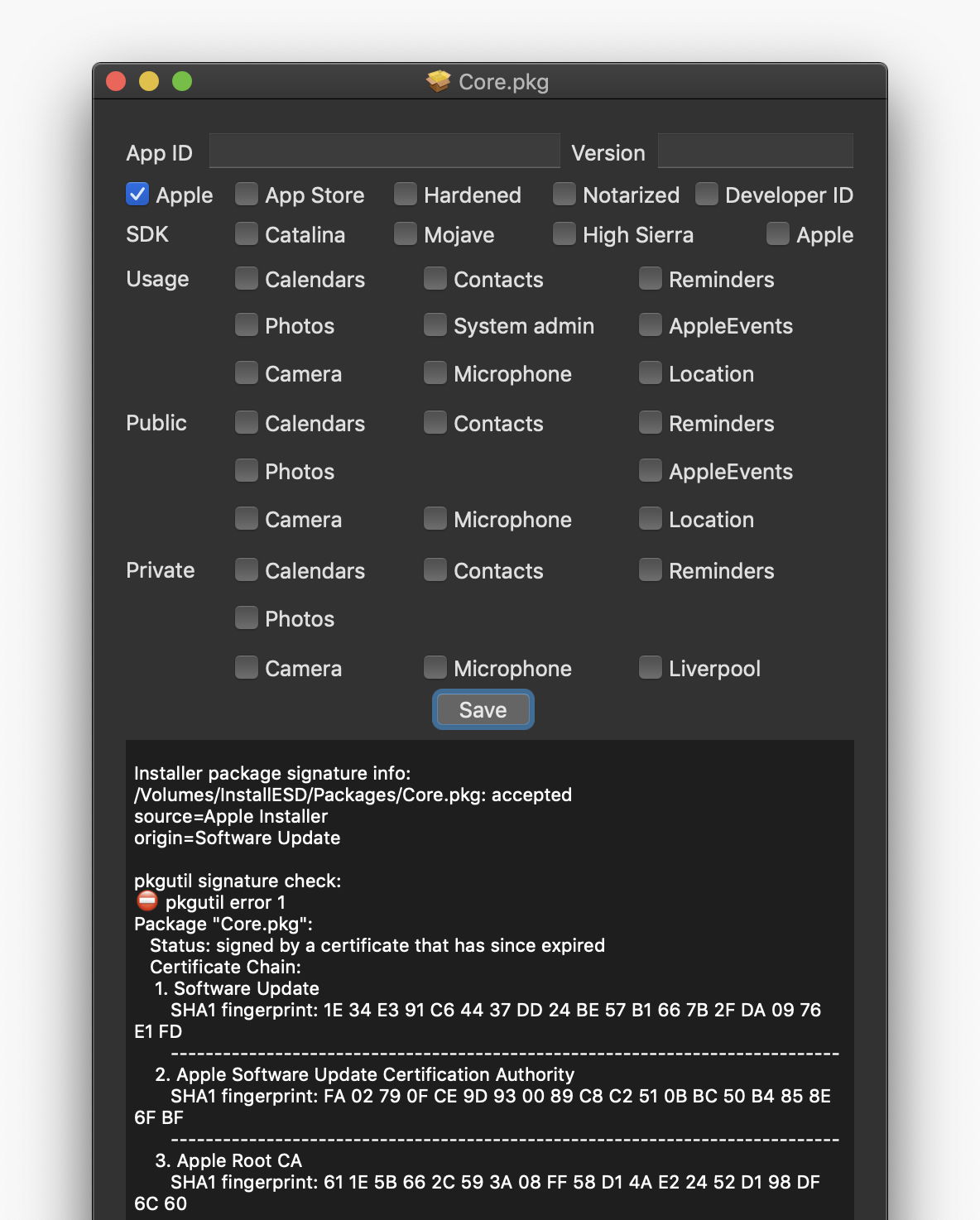Toggle the Liverpool checkbox

click(x=651, y=668)
